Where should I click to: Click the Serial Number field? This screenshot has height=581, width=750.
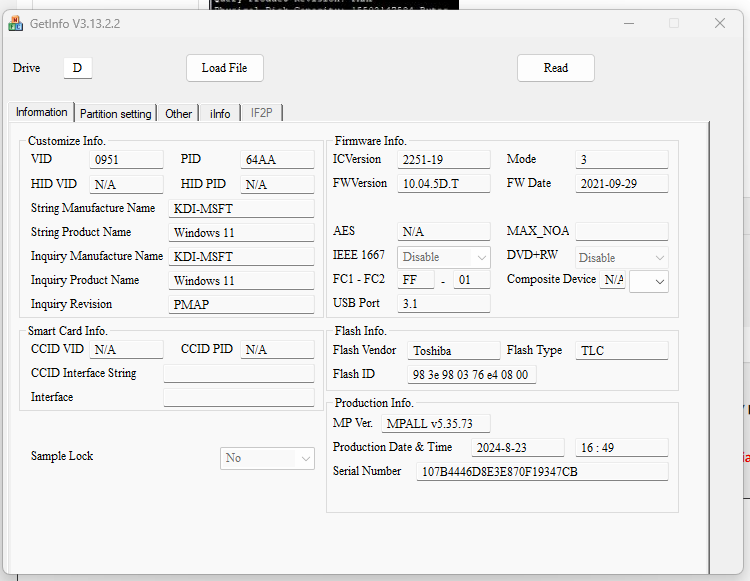[542, 472]
